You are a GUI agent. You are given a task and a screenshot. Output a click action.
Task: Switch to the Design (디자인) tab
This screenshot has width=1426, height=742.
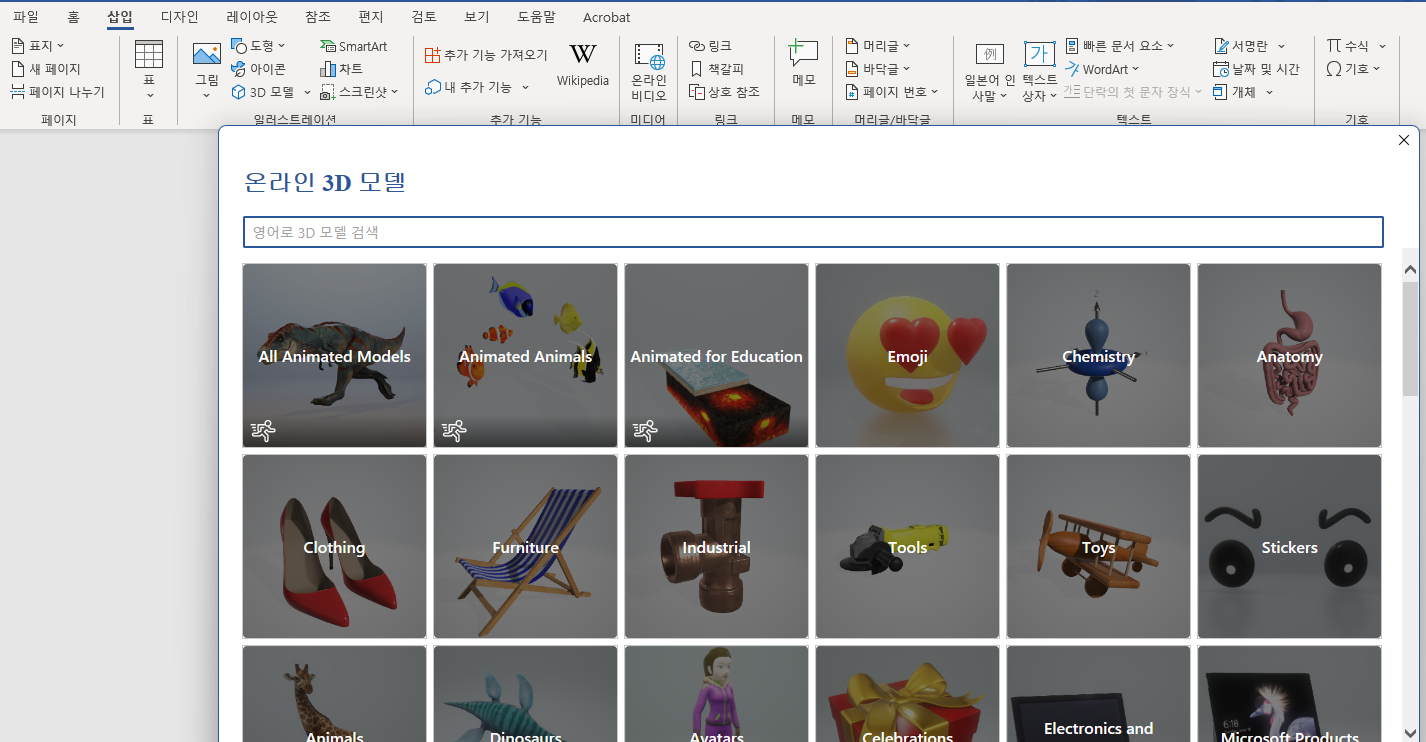click(180, 17)
